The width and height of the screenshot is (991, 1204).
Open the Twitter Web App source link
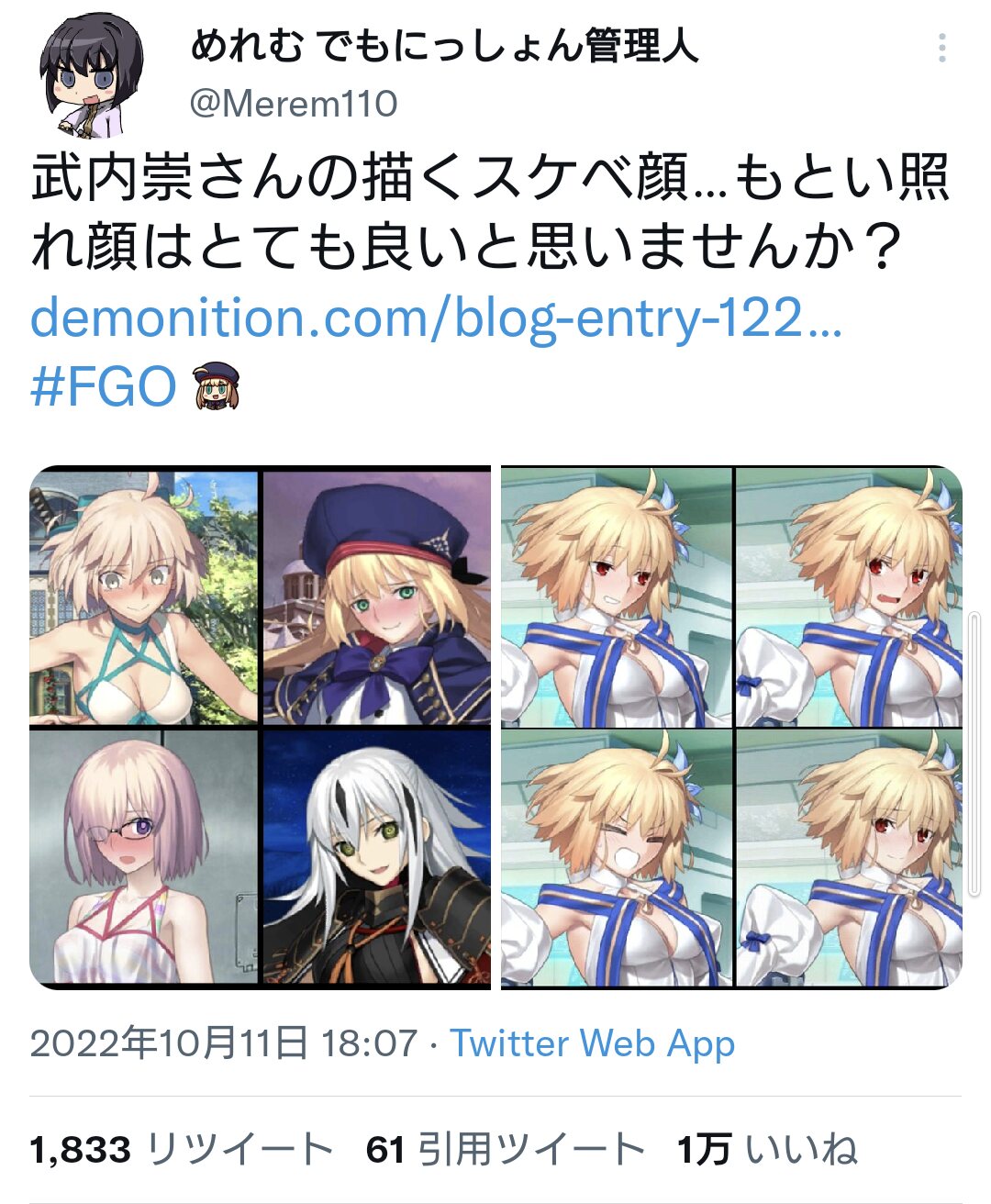click(592, 1043)
